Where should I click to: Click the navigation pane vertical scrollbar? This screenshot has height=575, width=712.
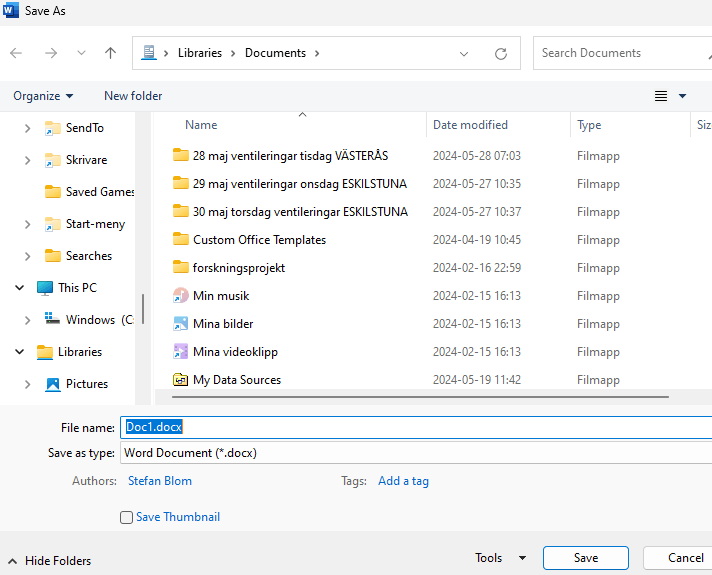(x=143, y=309)
